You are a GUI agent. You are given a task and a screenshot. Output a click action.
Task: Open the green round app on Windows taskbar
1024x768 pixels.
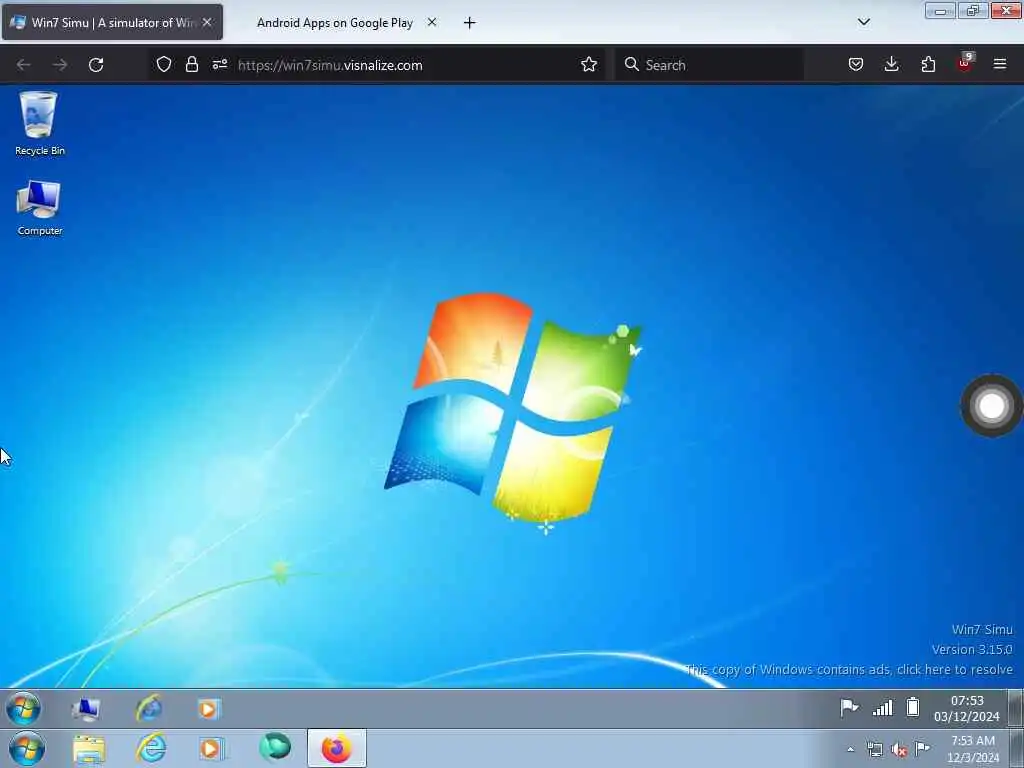(x=275, y=747)
